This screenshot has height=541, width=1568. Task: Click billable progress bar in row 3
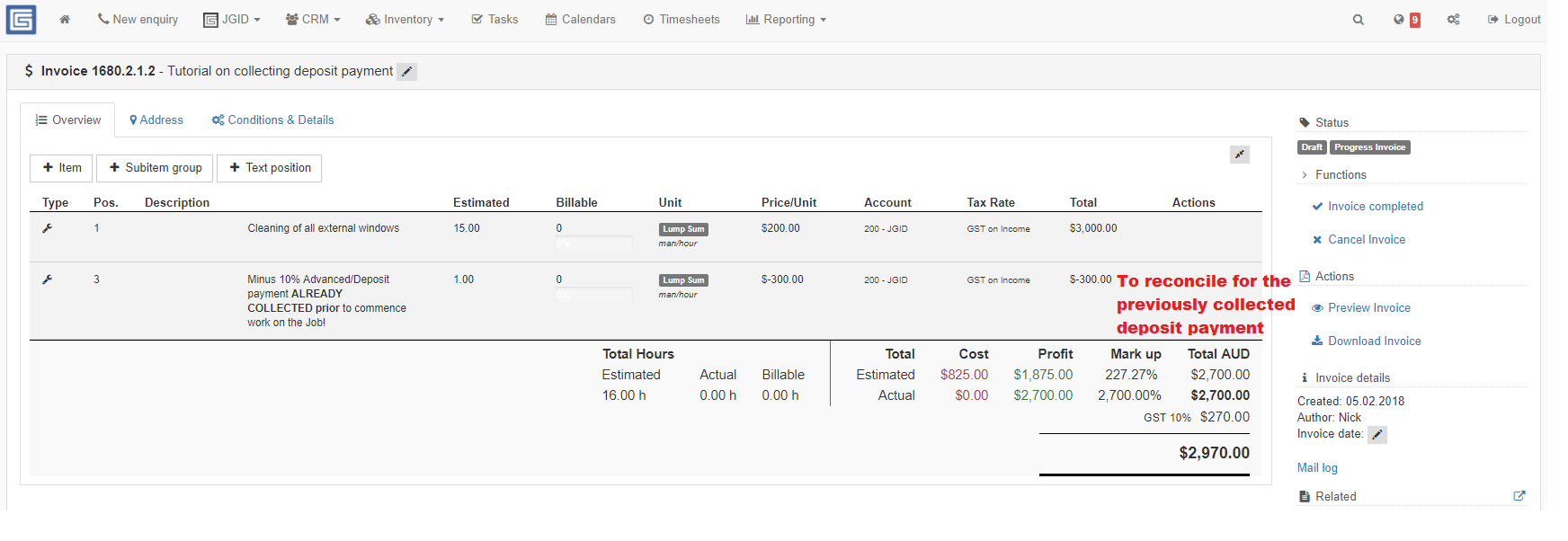593,295
